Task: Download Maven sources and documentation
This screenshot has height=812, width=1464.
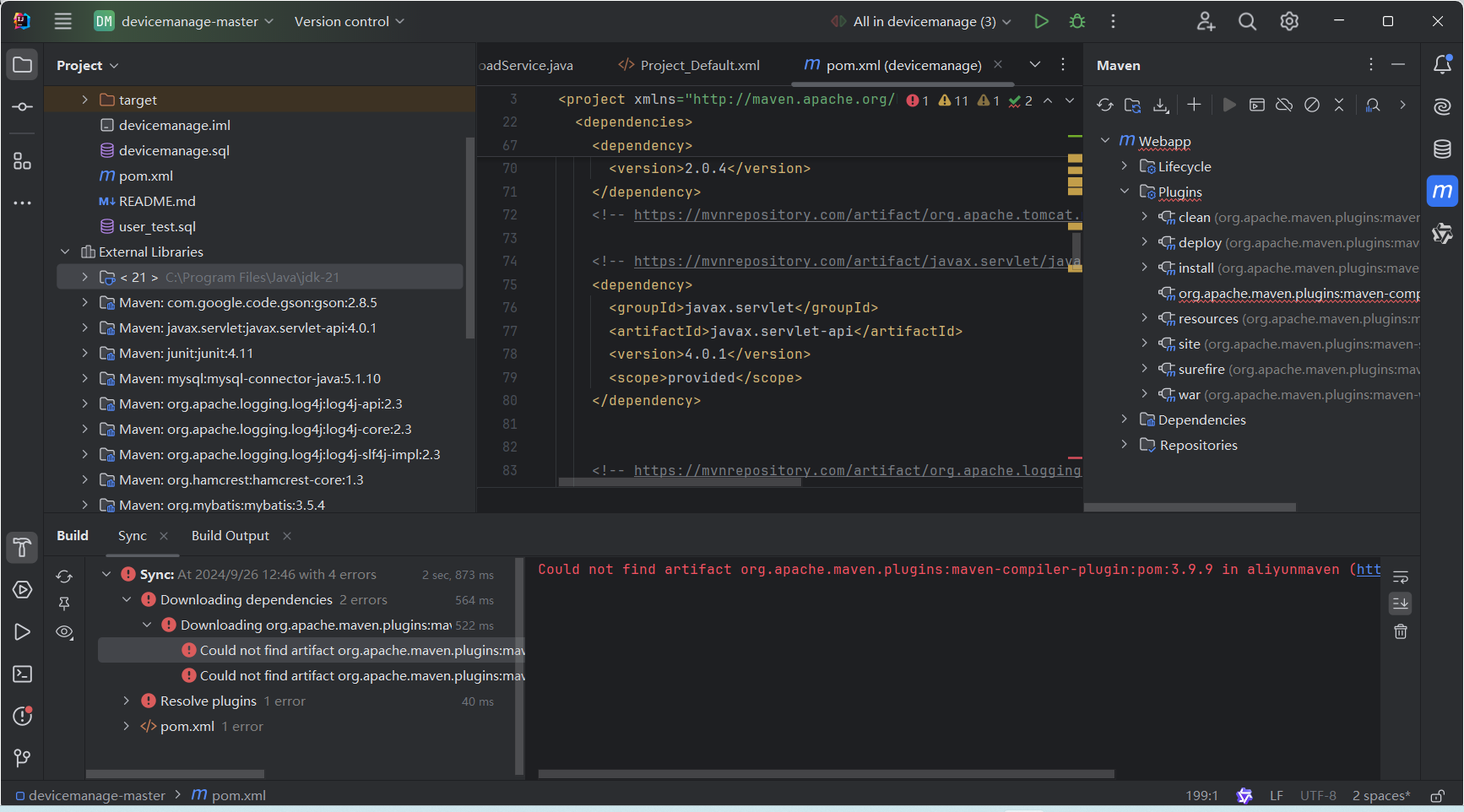Action: (x=1161, y=105)
